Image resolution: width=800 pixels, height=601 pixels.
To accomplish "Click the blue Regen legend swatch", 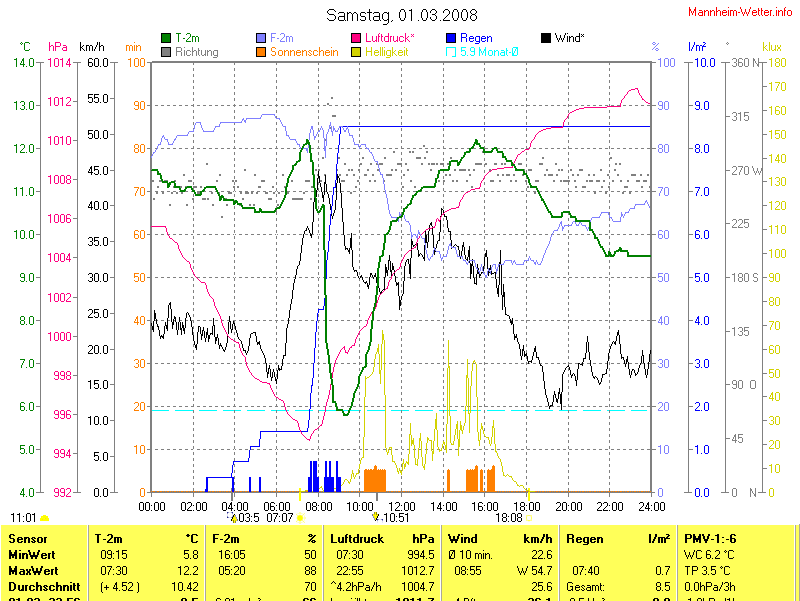I will 451,38.
